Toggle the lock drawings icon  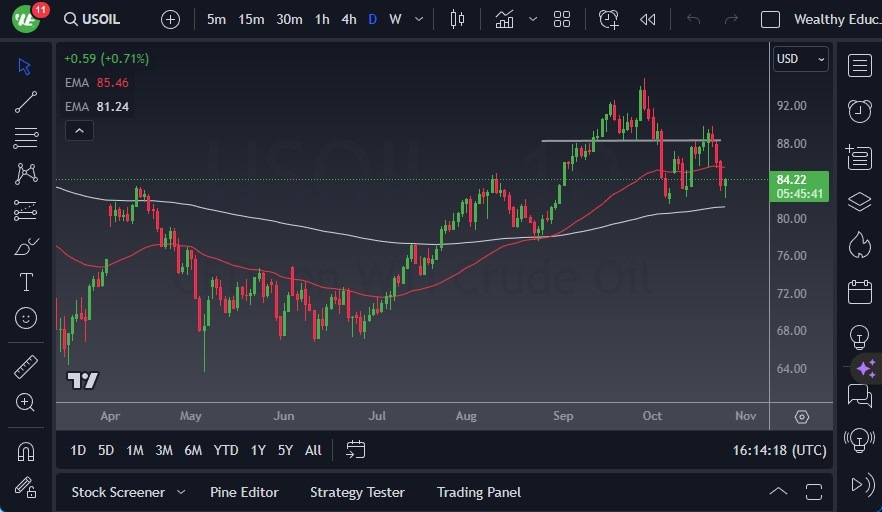(26, 487)
